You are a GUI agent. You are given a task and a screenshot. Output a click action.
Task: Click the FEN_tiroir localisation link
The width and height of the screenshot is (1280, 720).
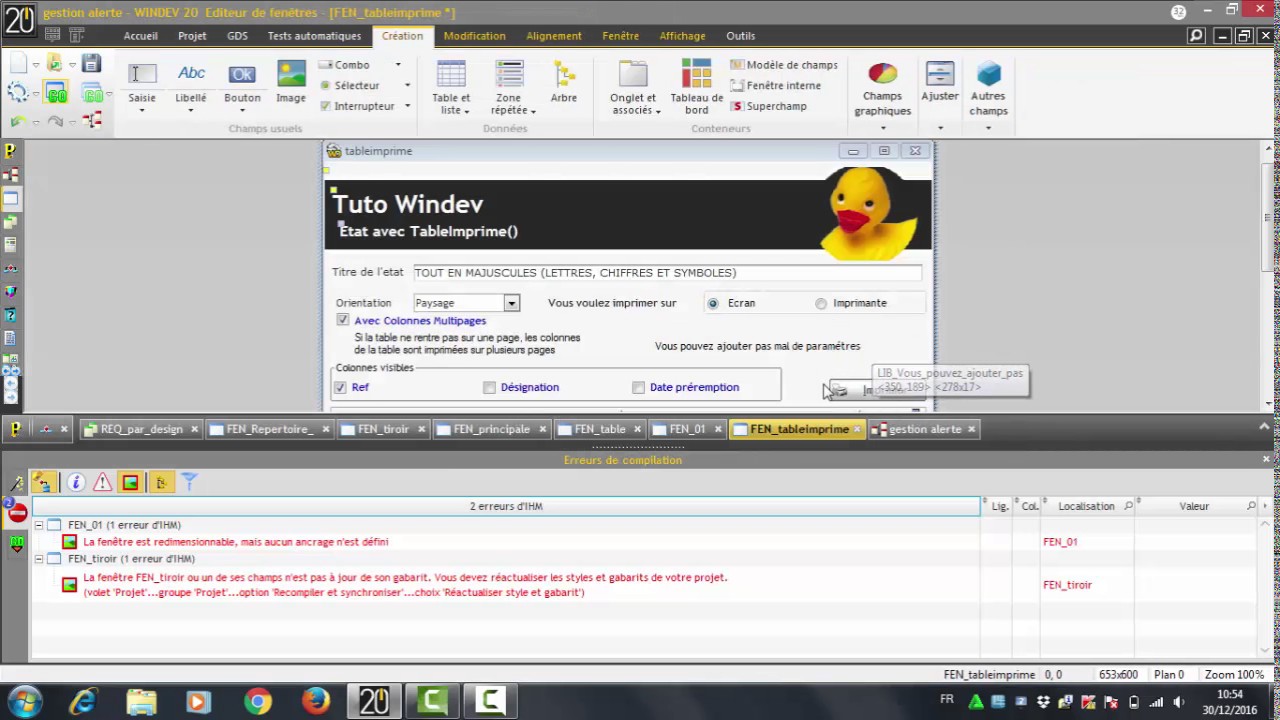(x=1067, y=585)
